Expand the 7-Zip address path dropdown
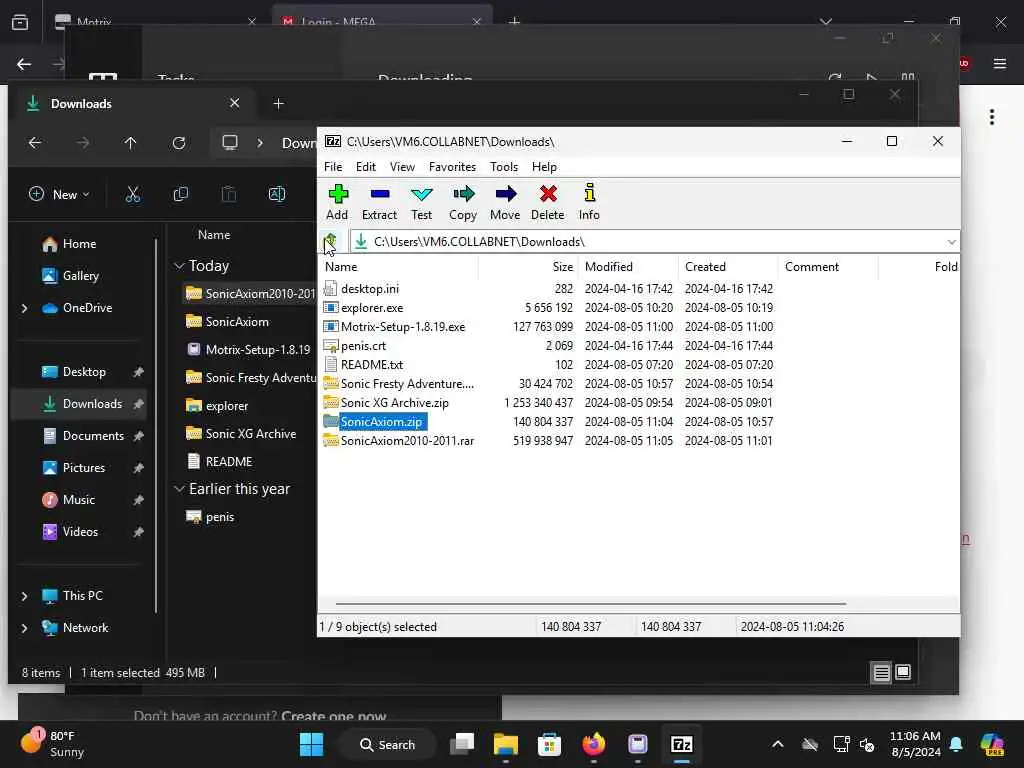The image size is (1024, 768). (x=952, y=242)
